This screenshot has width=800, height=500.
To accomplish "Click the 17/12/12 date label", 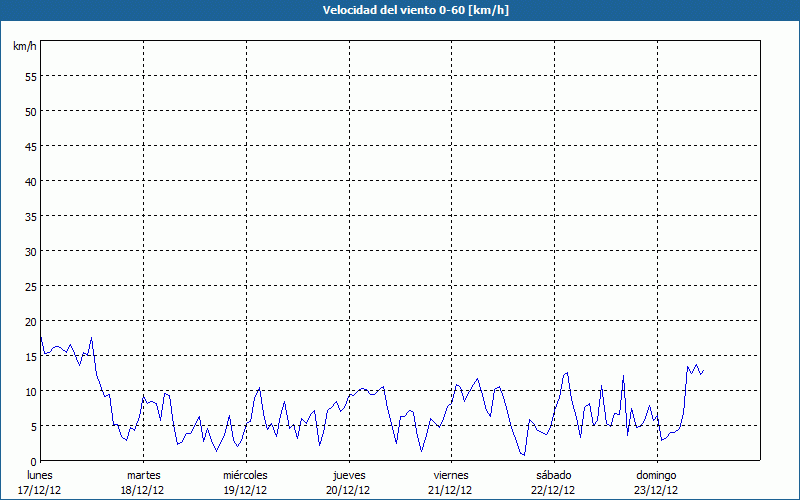I will [x=40, y=490].
